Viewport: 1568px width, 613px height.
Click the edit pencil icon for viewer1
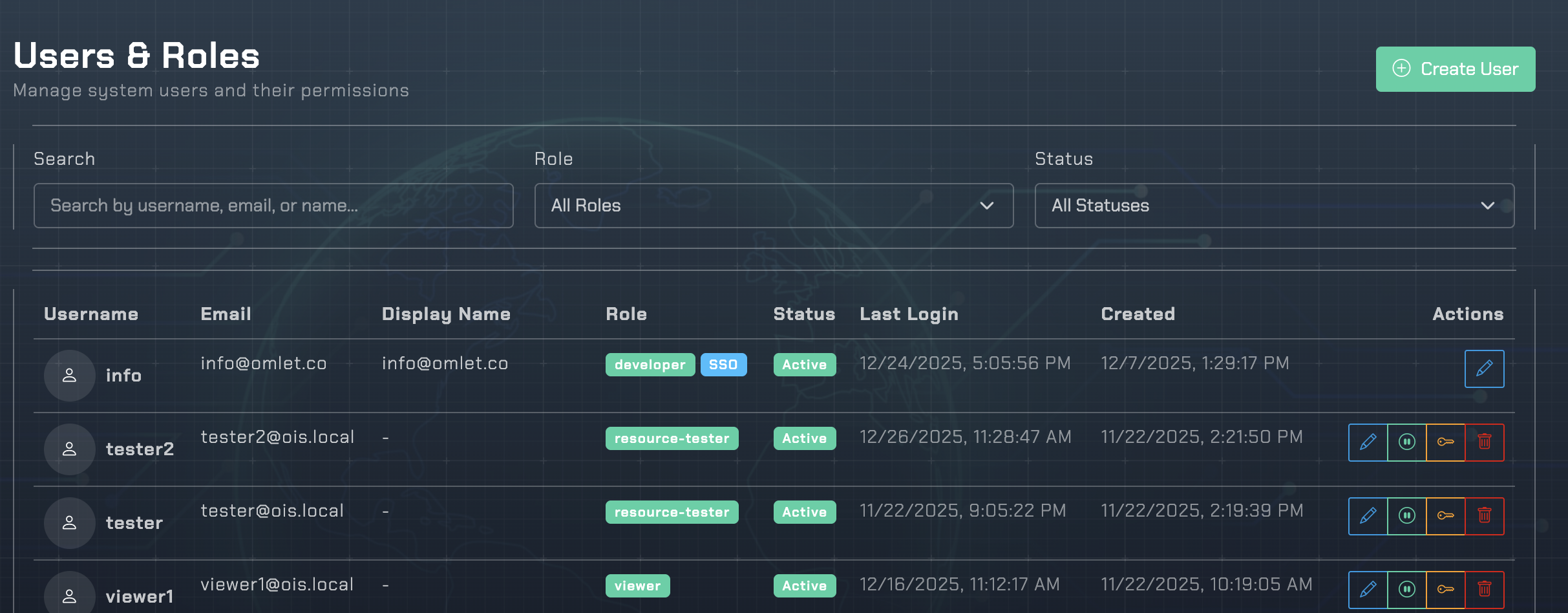tap(1368, 589)
